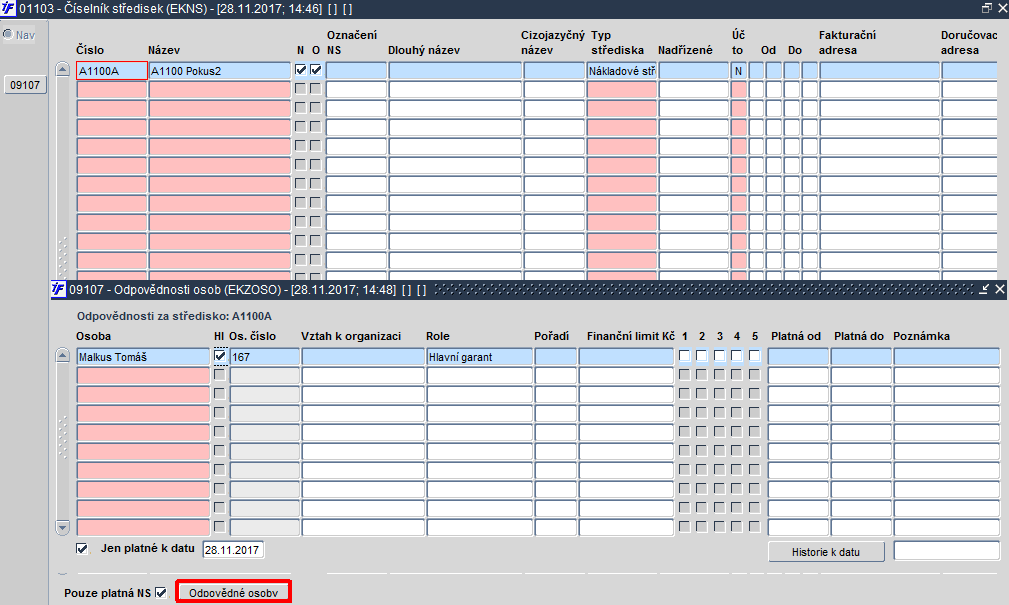This screenshot has height=605, width=1009.
Task: Restore the Odpovědnosti osob window size
Action: point(984,290)
